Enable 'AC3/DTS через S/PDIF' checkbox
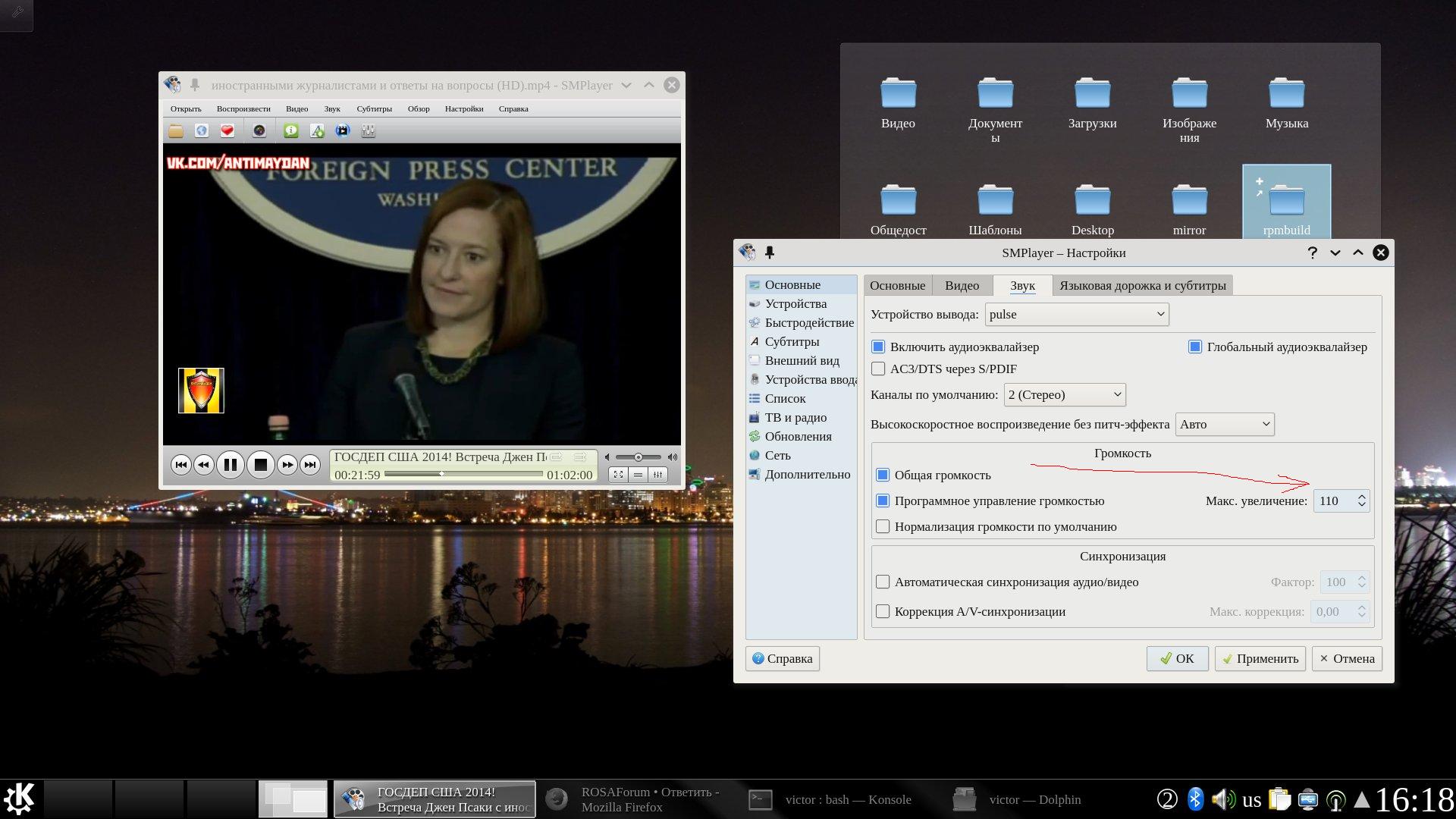The image size is (1456, 819). (x=878, y=369)
